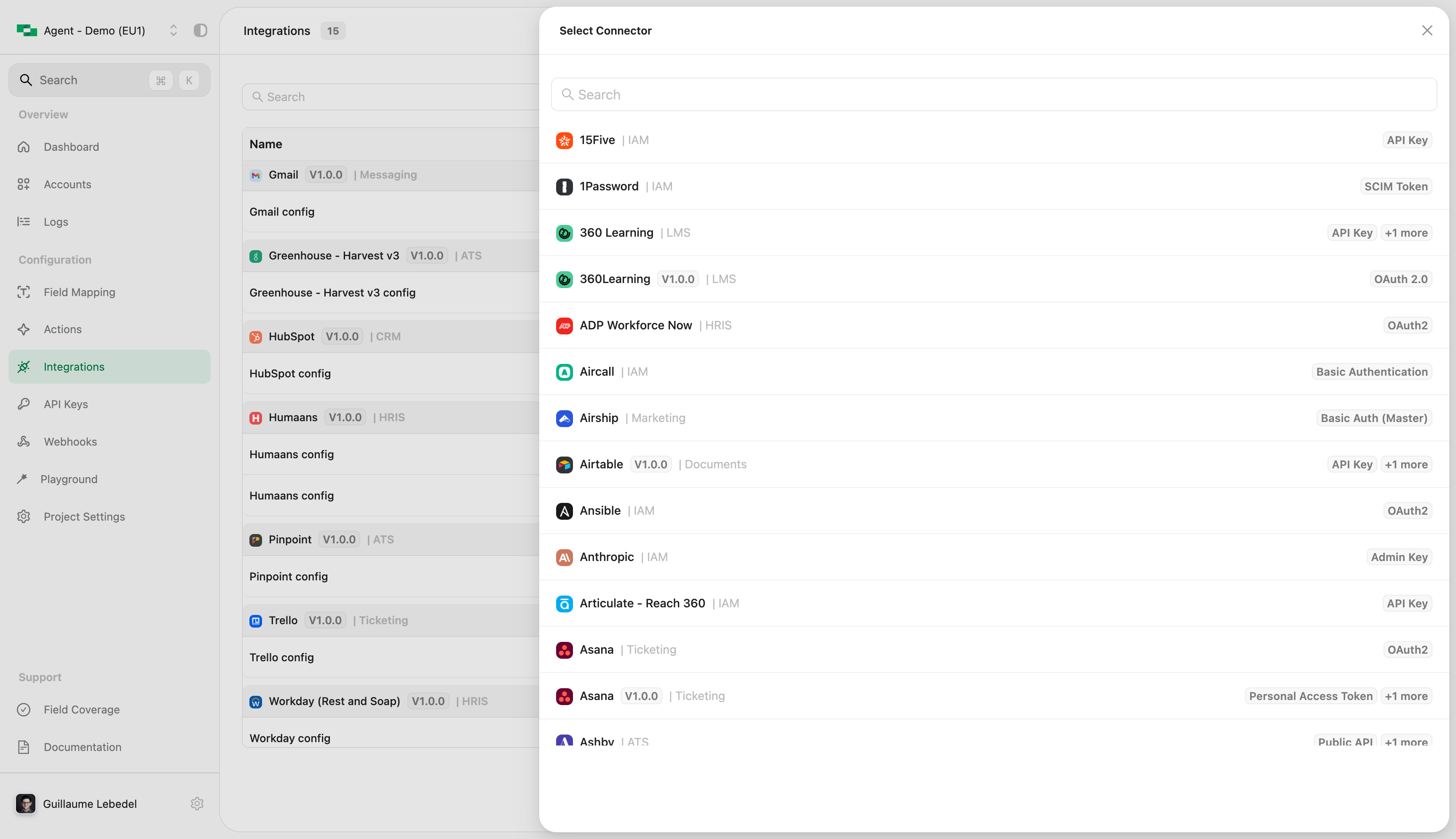Screen dimensions: 1456x839
Task: Expand '+1 more' auth options for 360 Learning
Action: tap(1406, 233)
